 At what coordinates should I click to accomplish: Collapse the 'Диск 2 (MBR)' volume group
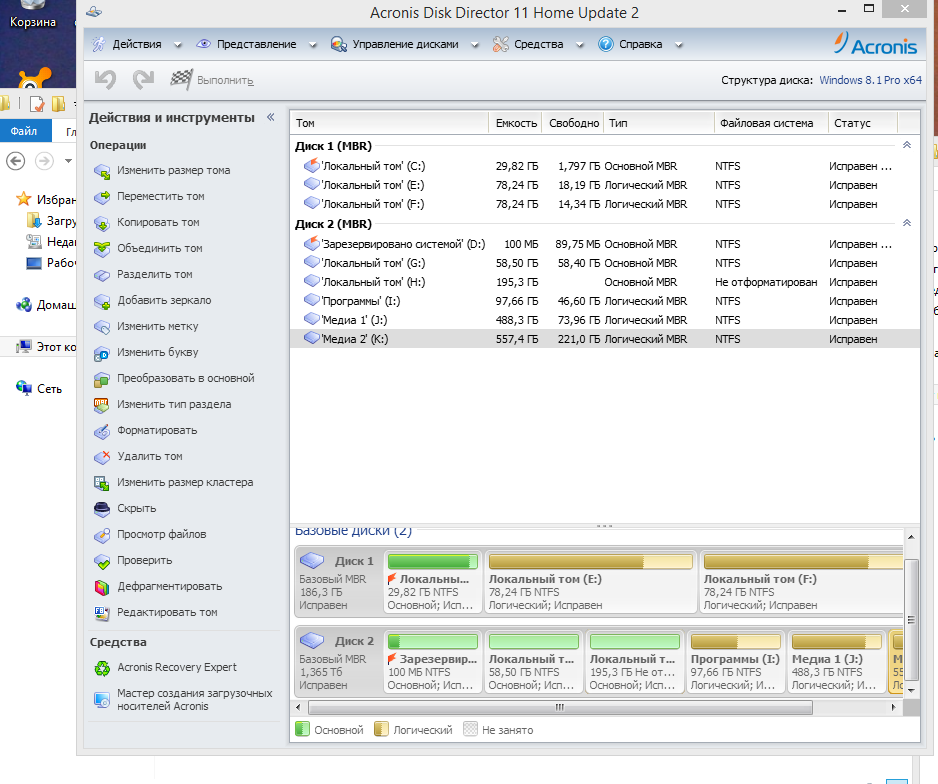pos(906,224)
